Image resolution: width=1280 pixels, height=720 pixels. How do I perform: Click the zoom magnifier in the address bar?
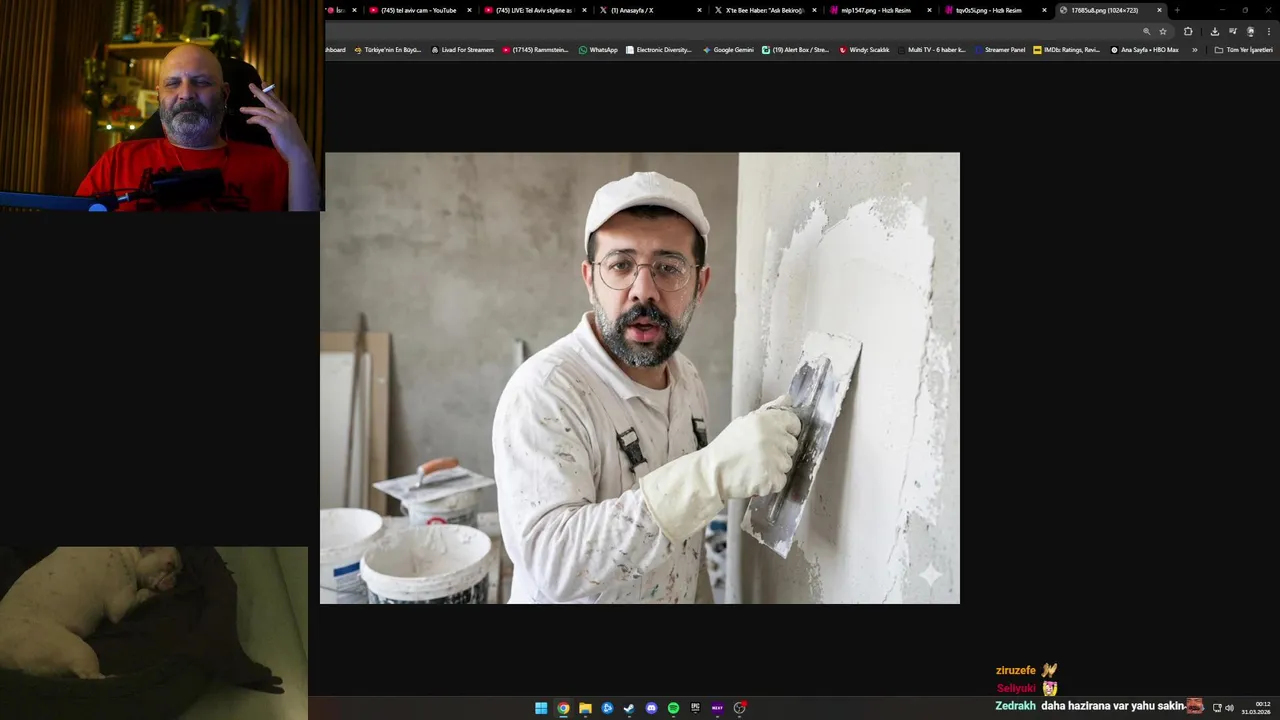pos(1147,31)
